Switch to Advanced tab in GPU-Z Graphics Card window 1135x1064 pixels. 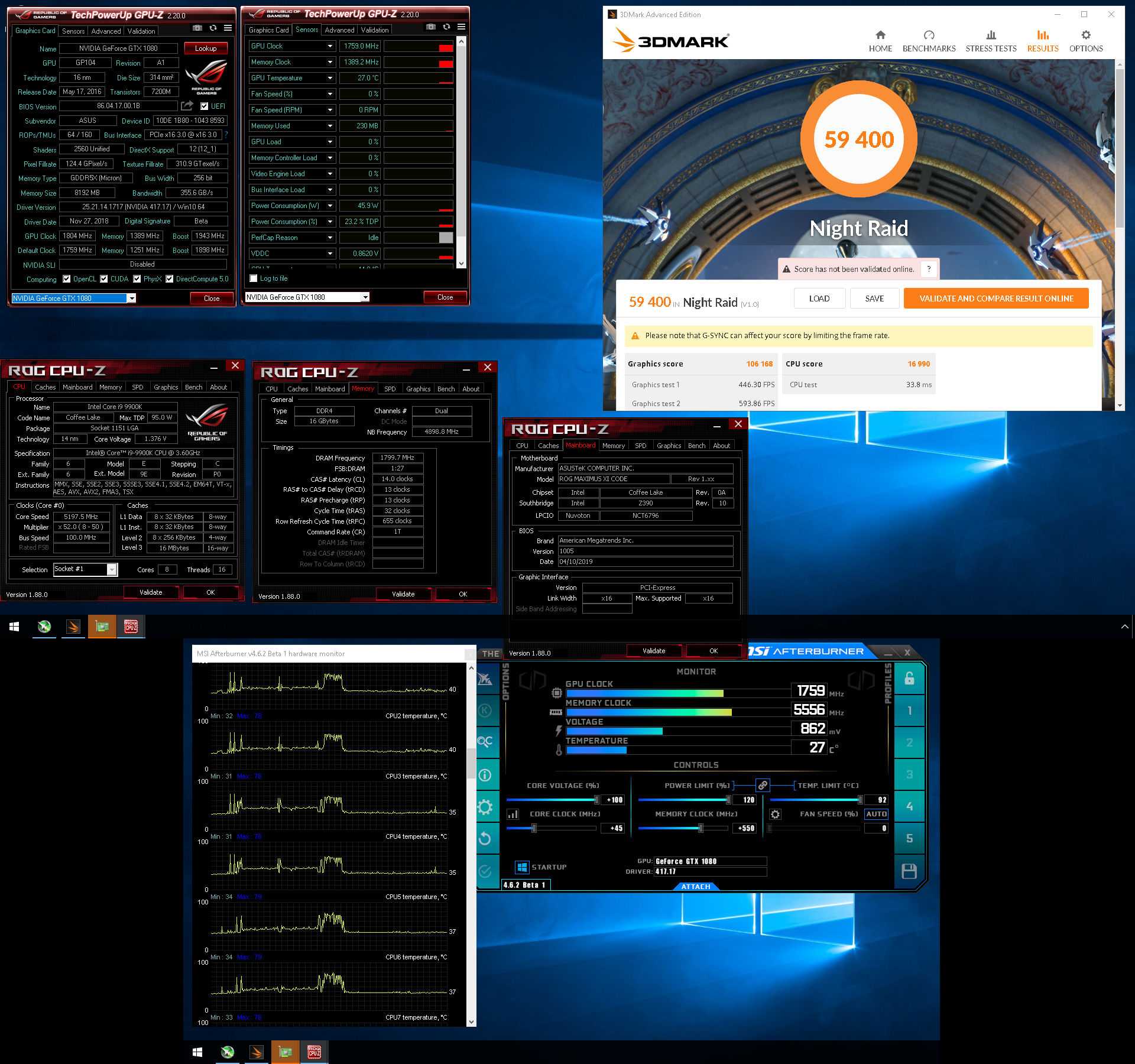(106, 31)
